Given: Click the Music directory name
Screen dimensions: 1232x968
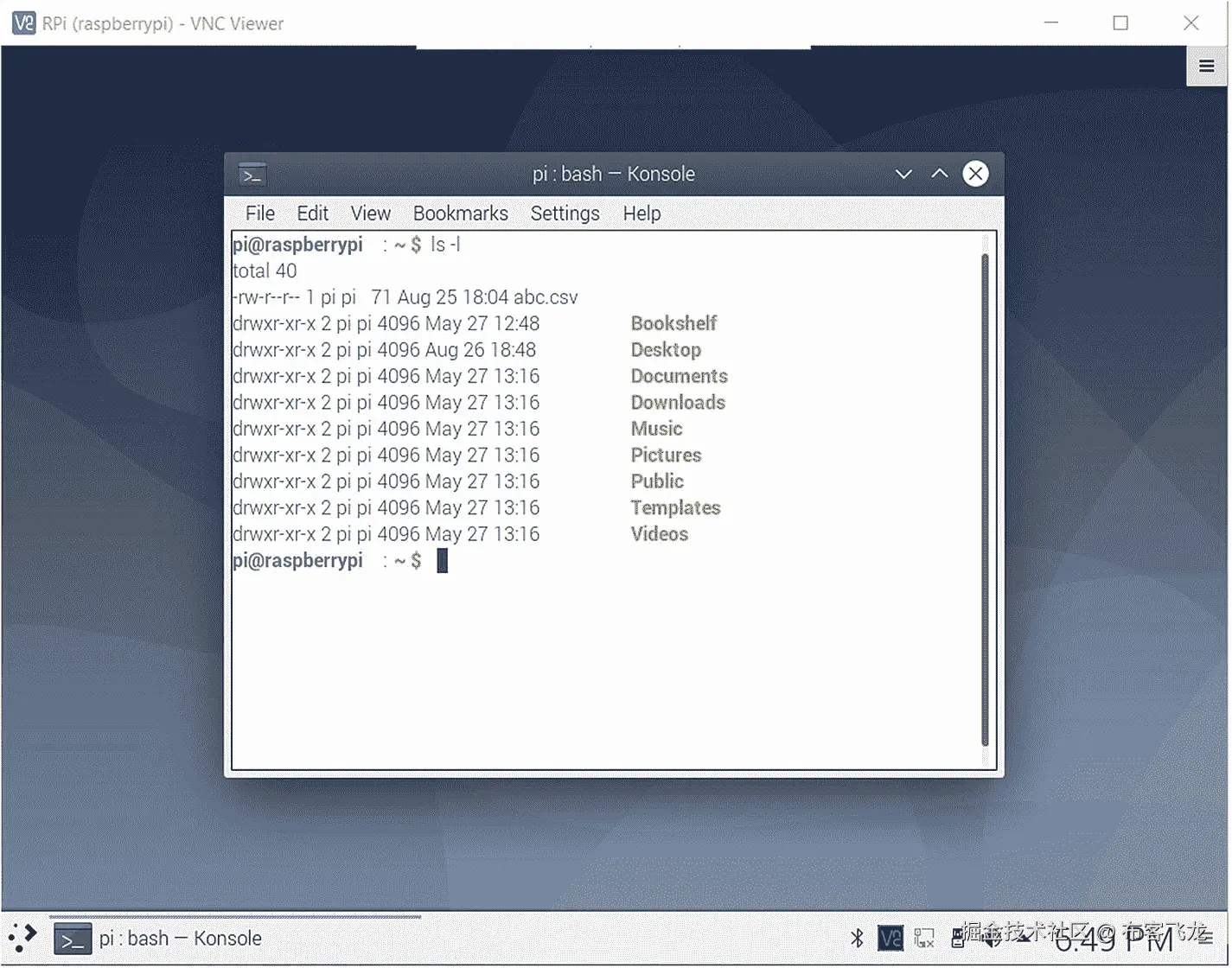Looking at the screenshot, I should 657,430.
